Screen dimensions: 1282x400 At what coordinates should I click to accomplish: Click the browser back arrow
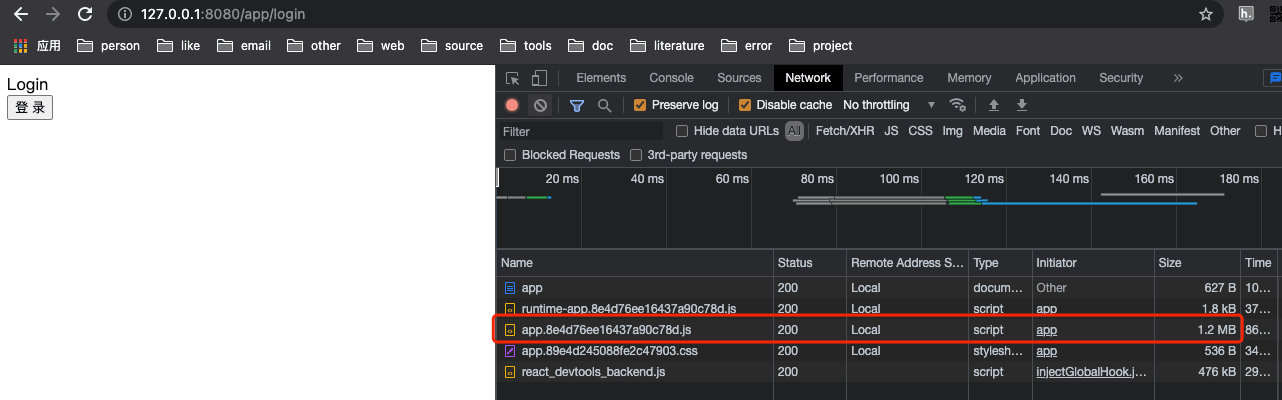click(x=20, y=14)
